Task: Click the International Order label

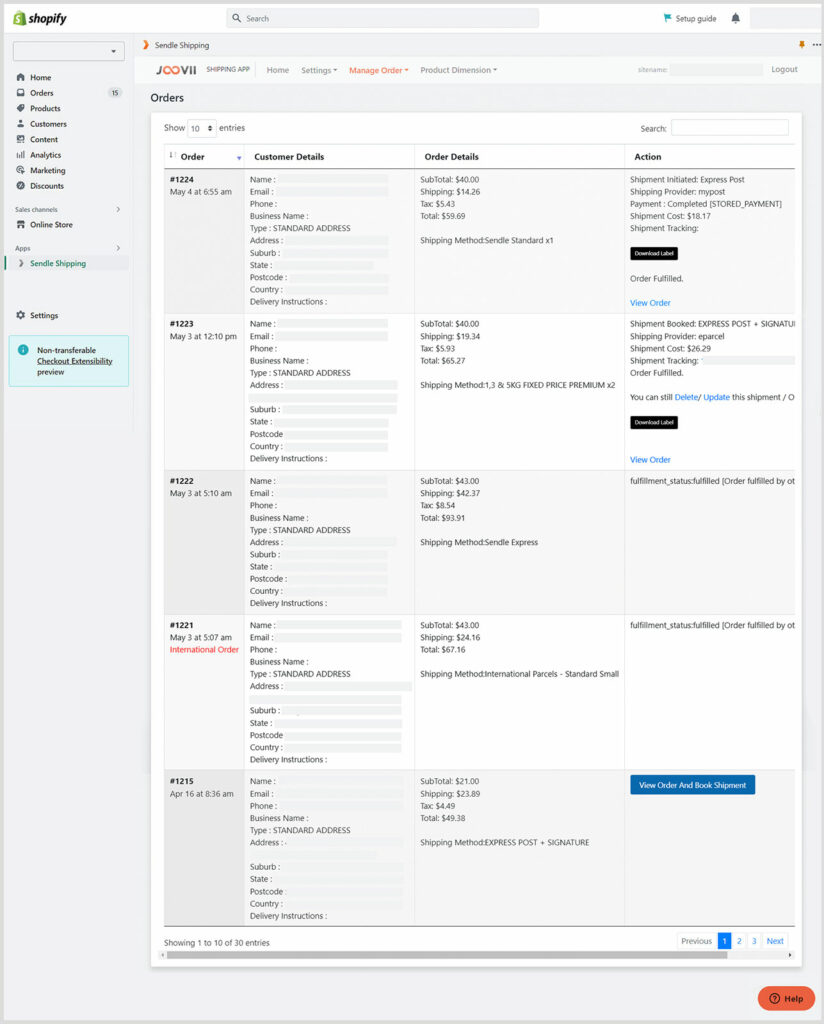Action: 204,650
